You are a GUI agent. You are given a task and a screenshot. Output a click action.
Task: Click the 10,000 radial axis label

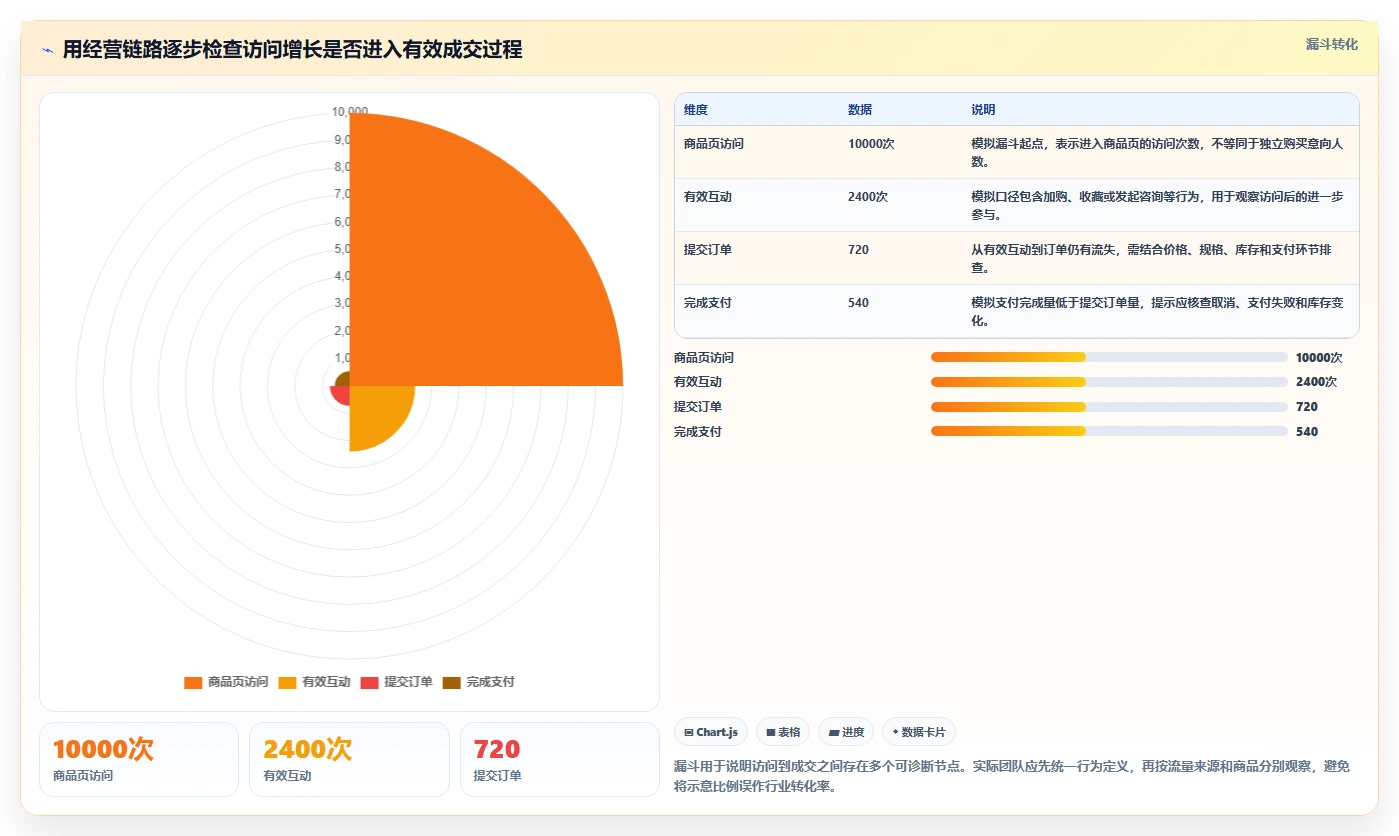point(350,112)
